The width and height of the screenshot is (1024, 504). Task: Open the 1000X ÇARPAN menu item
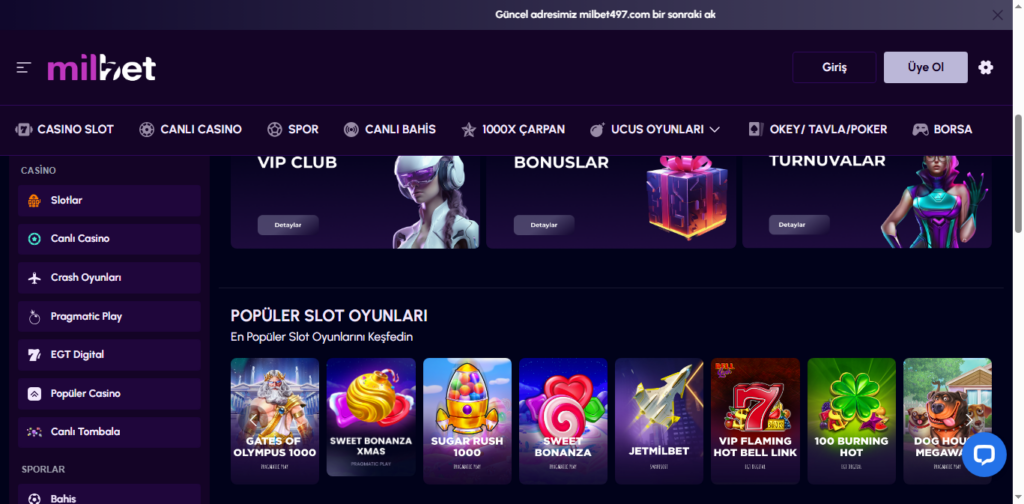pyautogui.click(x=513, y=129)
